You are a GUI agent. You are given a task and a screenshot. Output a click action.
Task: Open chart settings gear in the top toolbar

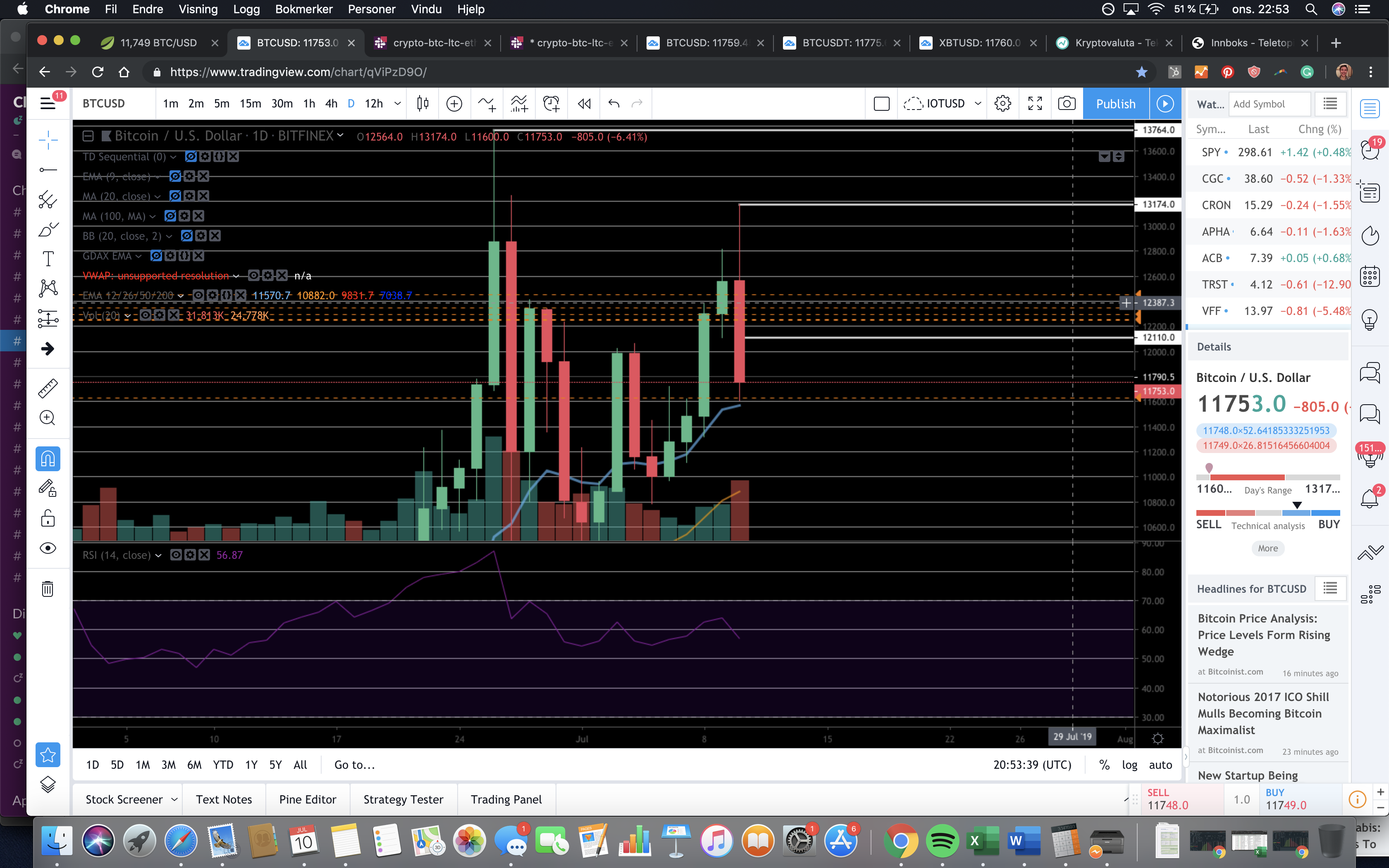(1002, 104)
